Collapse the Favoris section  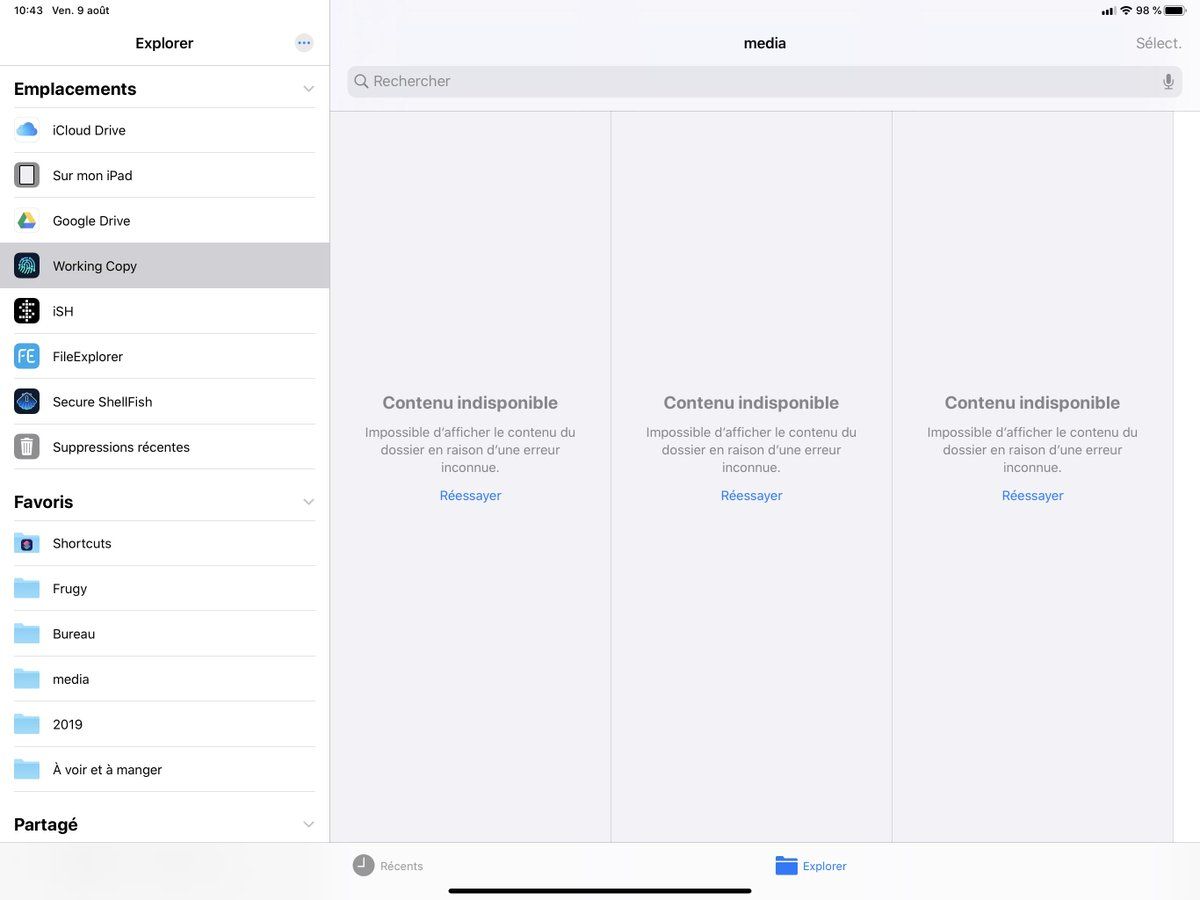point(308,502)
